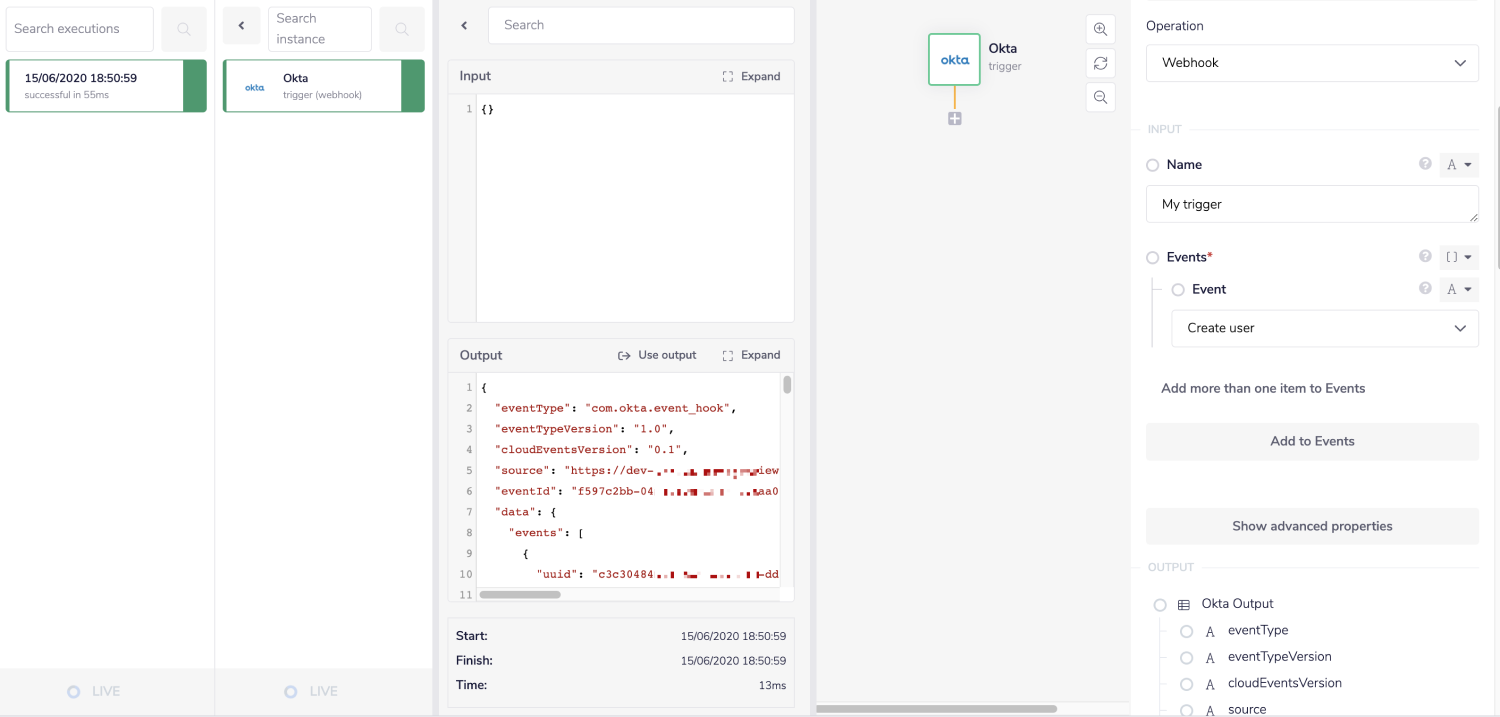Click the Add to Events button
The height and width of the screenshot is (717, 1500).
(1311, 441)
